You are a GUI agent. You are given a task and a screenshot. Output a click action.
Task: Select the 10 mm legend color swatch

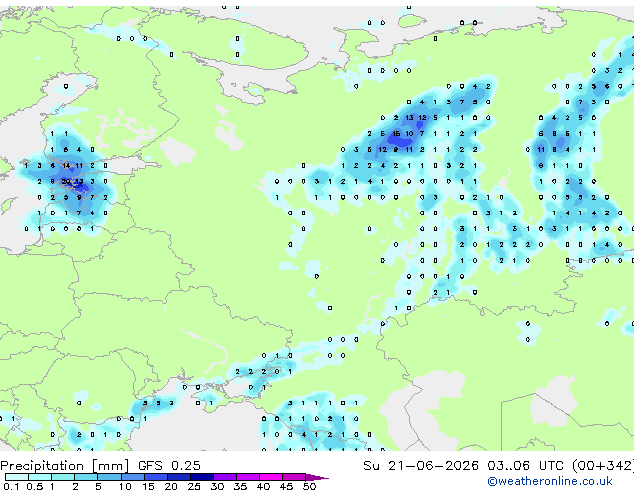point(132,477)
